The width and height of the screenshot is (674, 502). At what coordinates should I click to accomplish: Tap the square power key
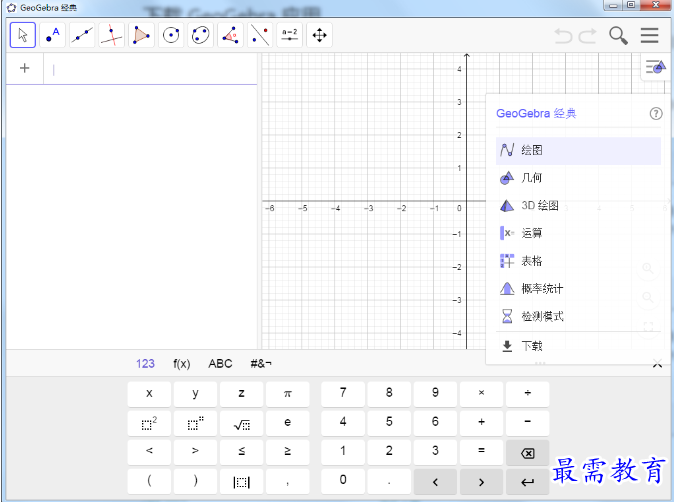[149, 423]
